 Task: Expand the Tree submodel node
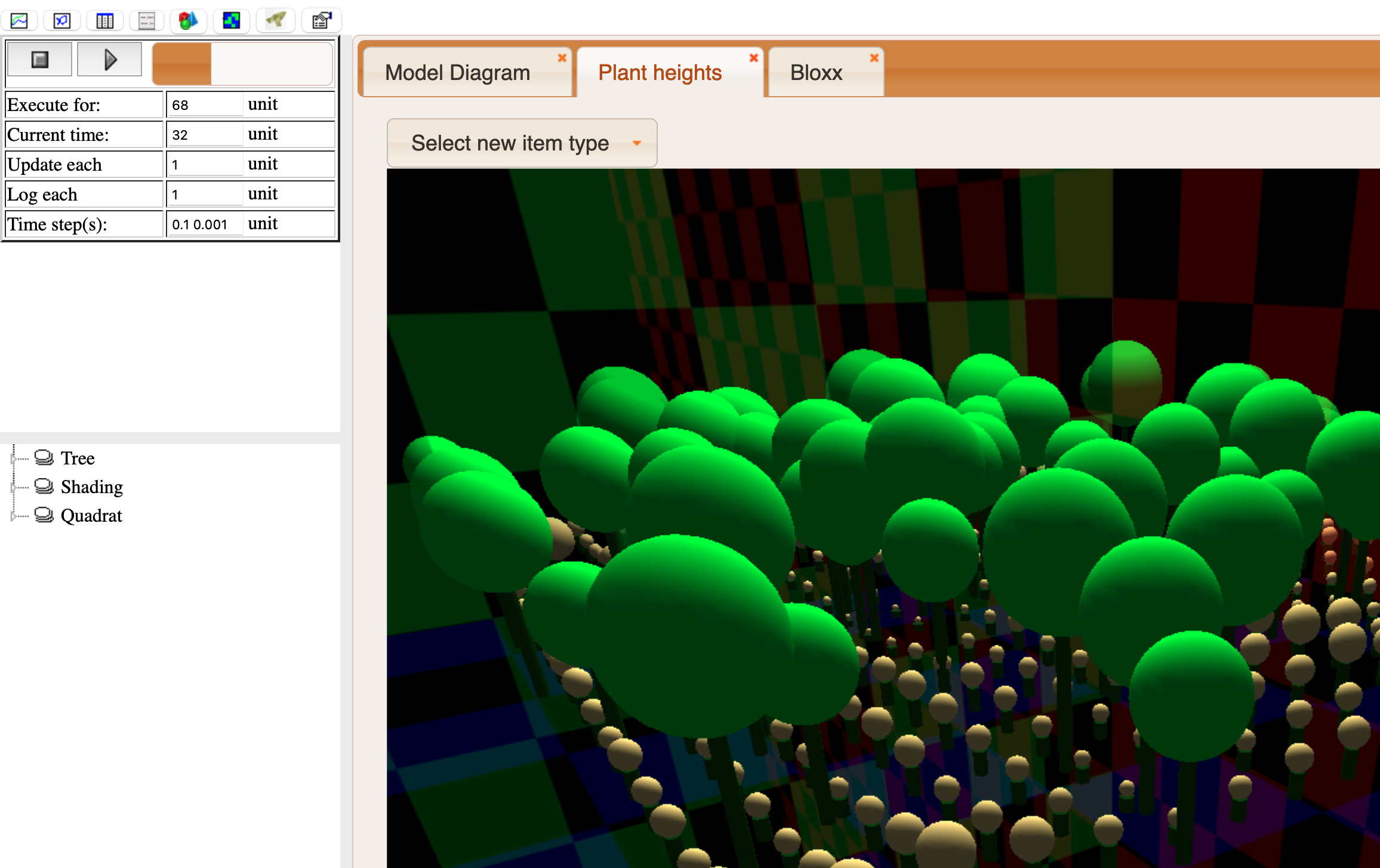tap(14, 458)
